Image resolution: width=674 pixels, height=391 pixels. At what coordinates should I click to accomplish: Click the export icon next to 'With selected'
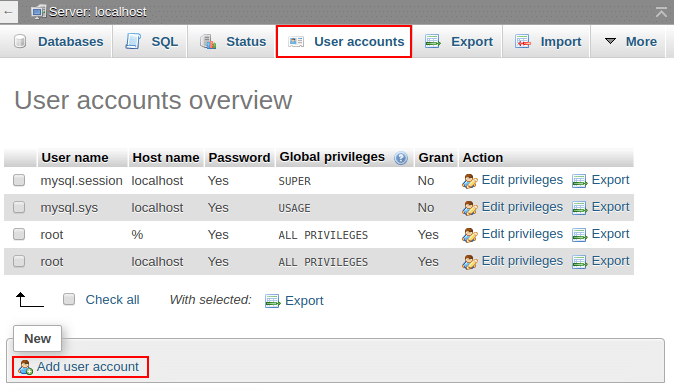point(273,301)
